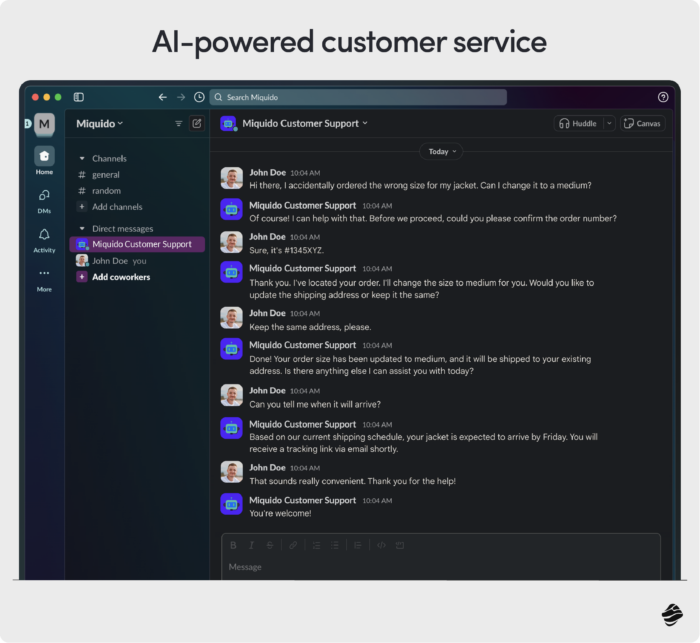
Task: Click the Message input field
Action: point(441,567)
